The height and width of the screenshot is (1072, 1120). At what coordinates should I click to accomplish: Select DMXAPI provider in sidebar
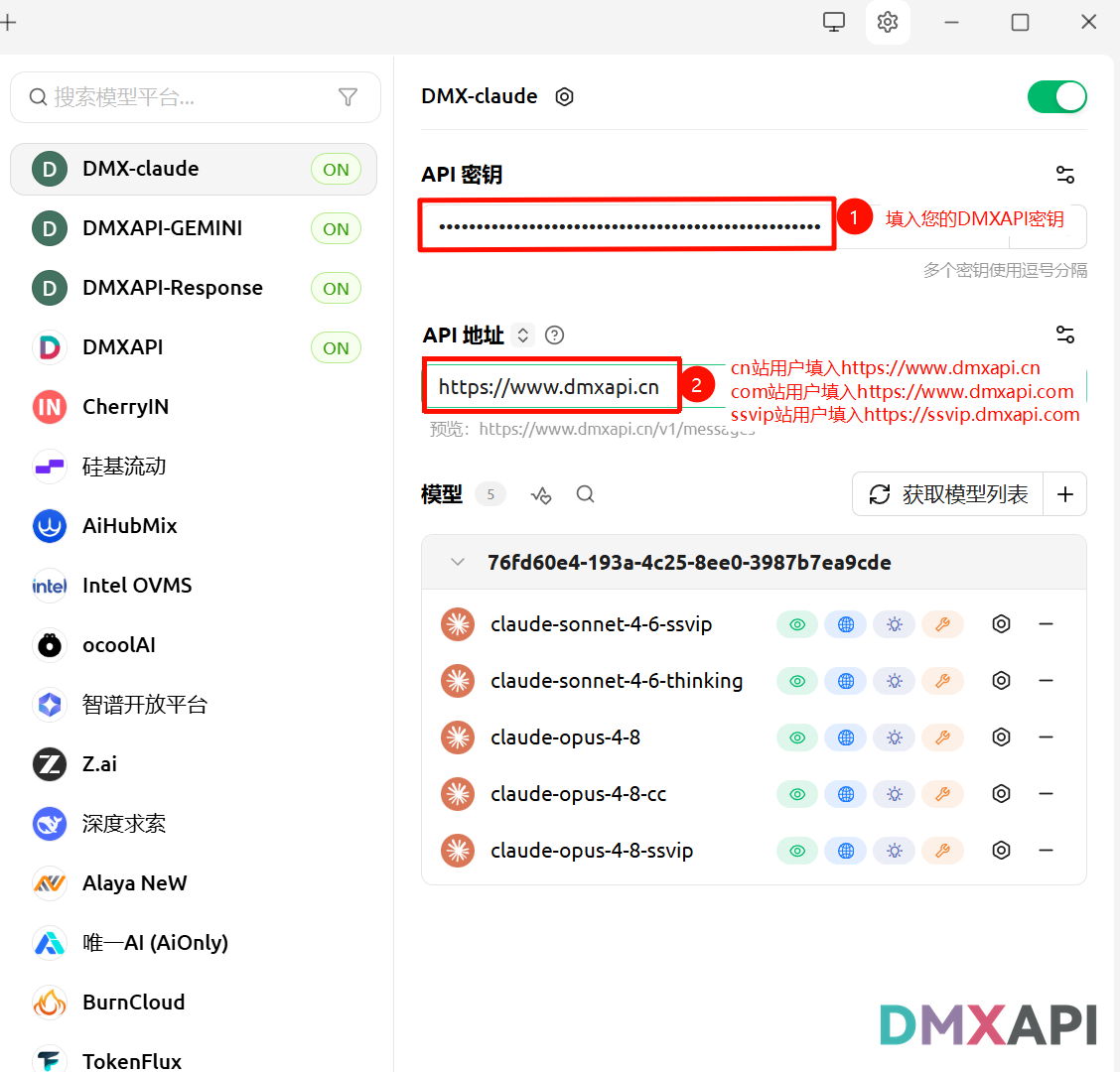coord(194,347)
